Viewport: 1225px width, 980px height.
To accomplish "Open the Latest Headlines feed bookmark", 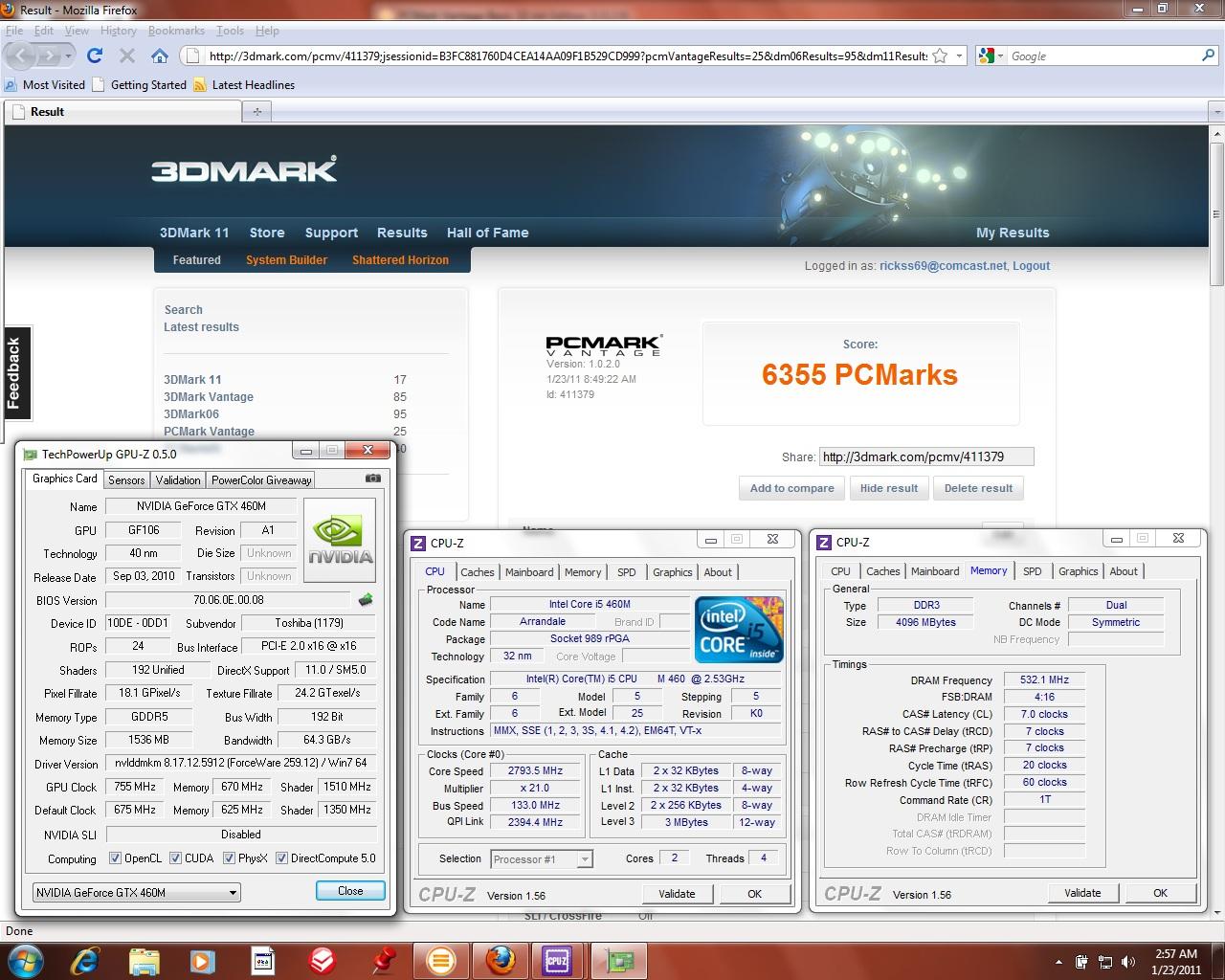I will pyautogui.click(x=244, y=84).
